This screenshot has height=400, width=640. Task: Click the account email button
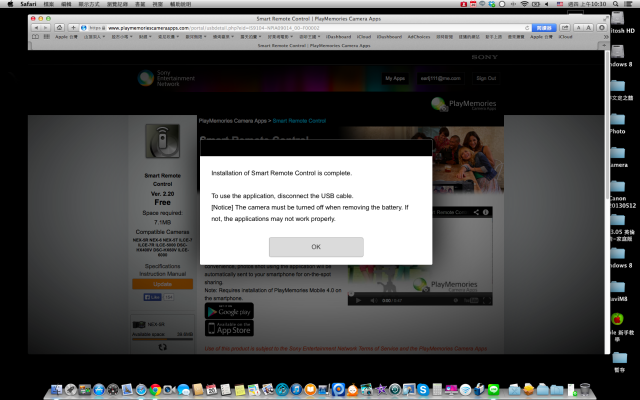tap(440, 78)
